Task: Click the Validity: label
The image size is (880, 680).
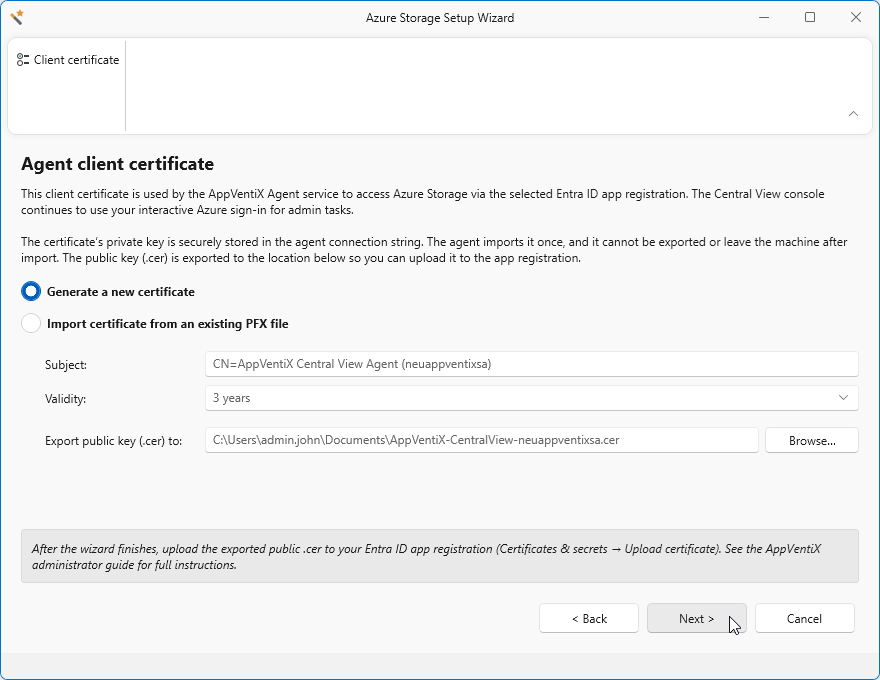Action: [x=65, y=399]
